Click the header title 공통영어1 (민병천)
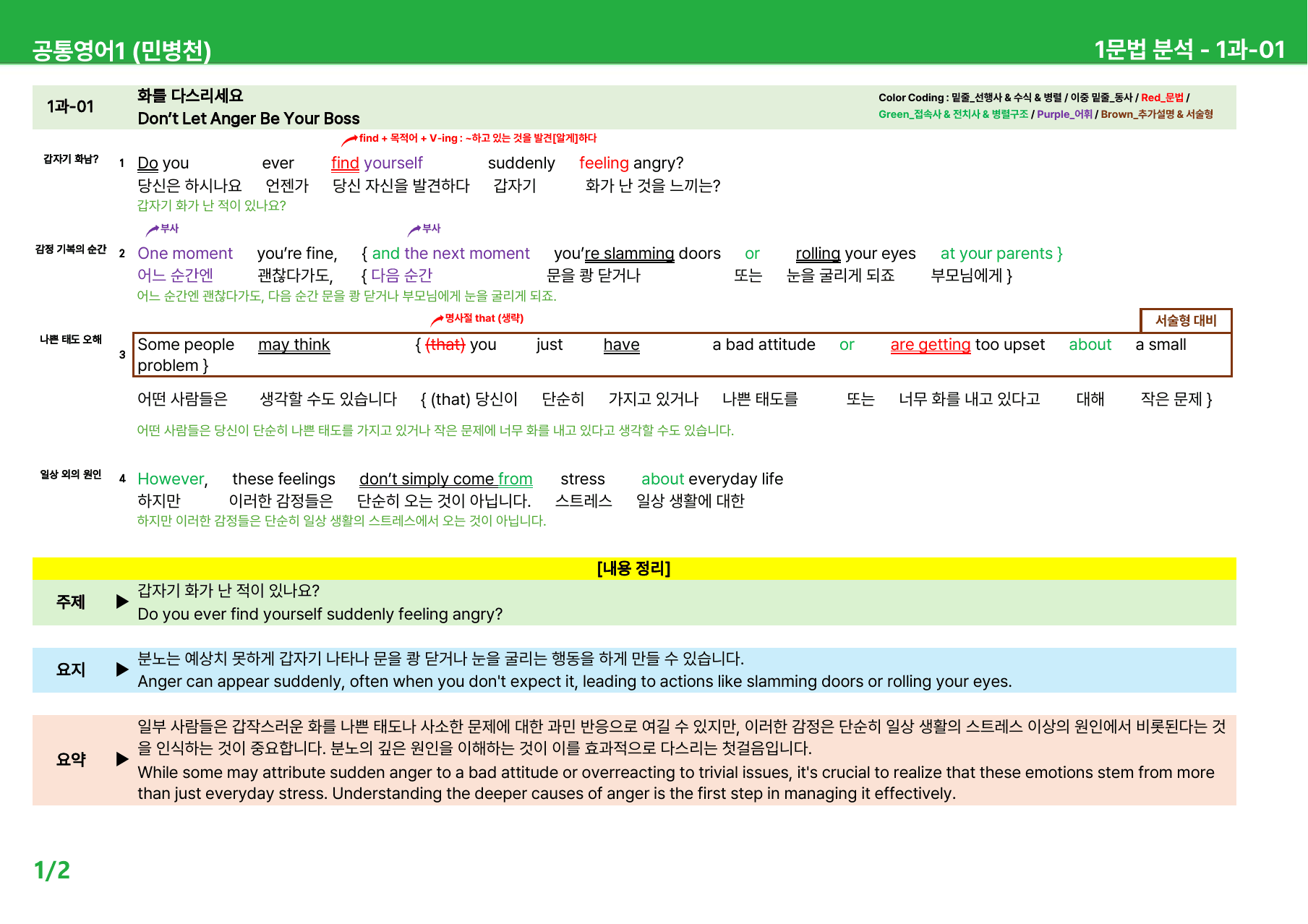This screenshot has width=1308, height=924. [x=121, y=50]
